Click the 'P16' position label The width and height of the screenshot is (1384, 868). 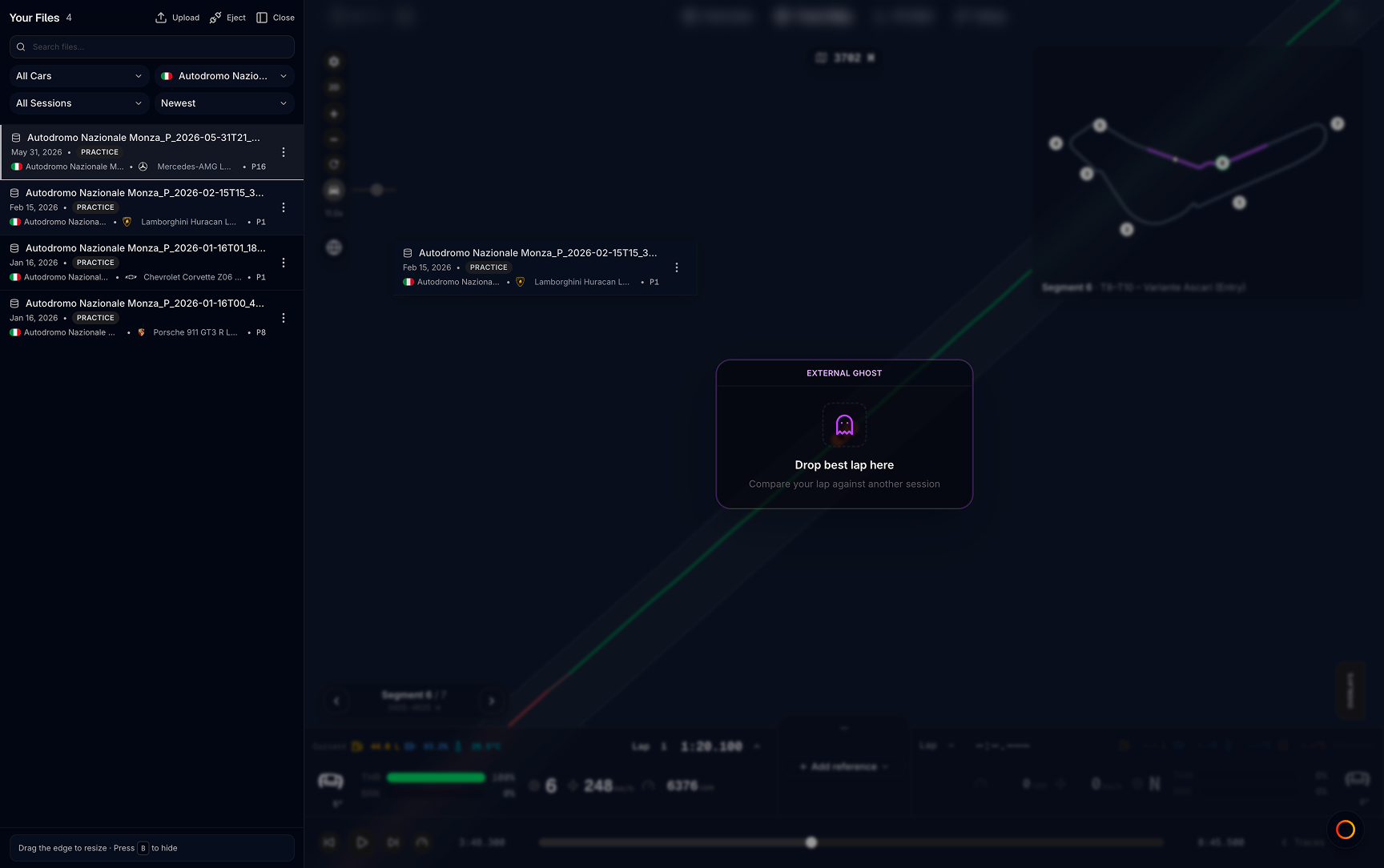tap(259, 167)
